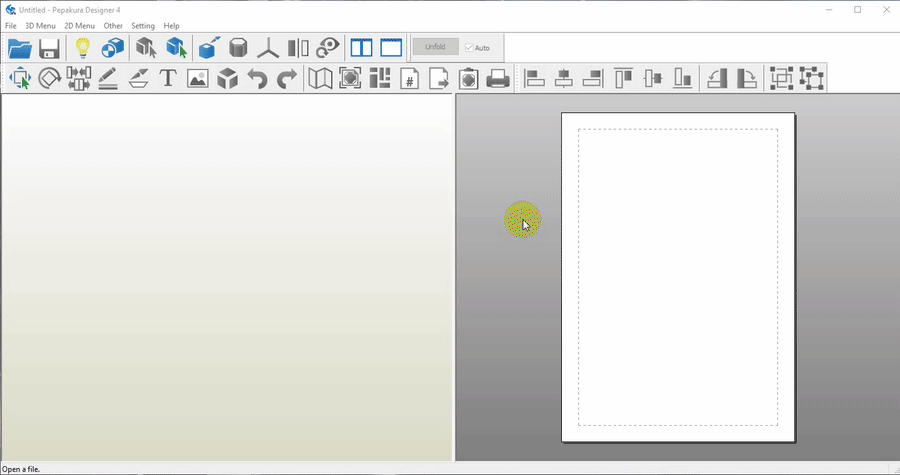The image size is (900, 475).
Task: Open the Help menu
Action: [x=171, y=26]
